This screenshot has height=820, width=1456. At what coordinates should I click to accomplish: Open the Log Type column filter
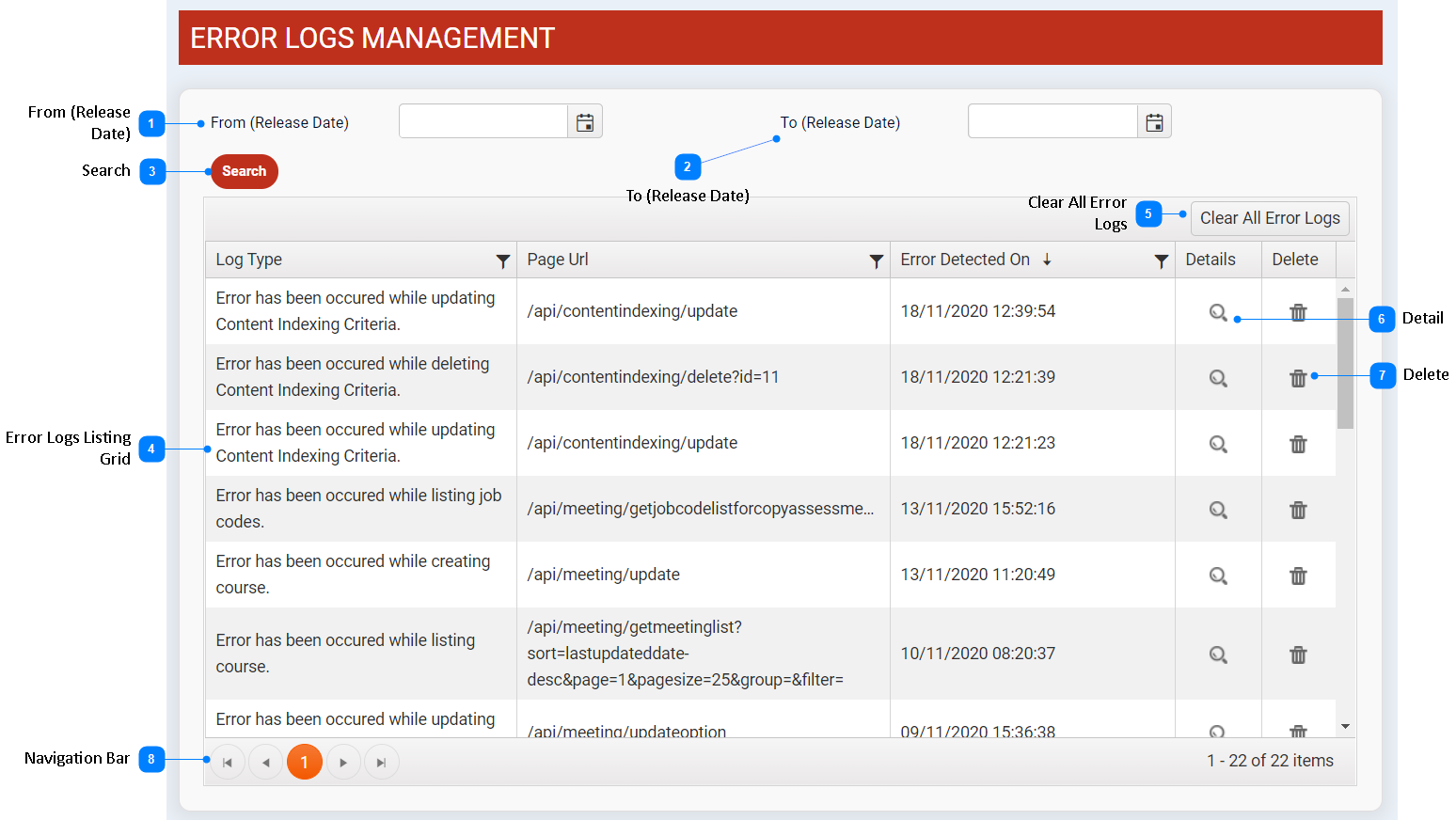[x=503, y=260]
